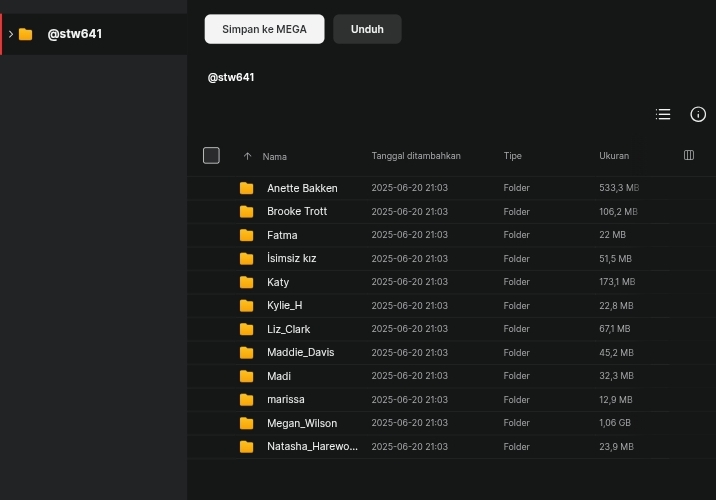This screenshot has height=500, width=716.
Task: Click marissa folder icon
Action: [x=247, y=400]
